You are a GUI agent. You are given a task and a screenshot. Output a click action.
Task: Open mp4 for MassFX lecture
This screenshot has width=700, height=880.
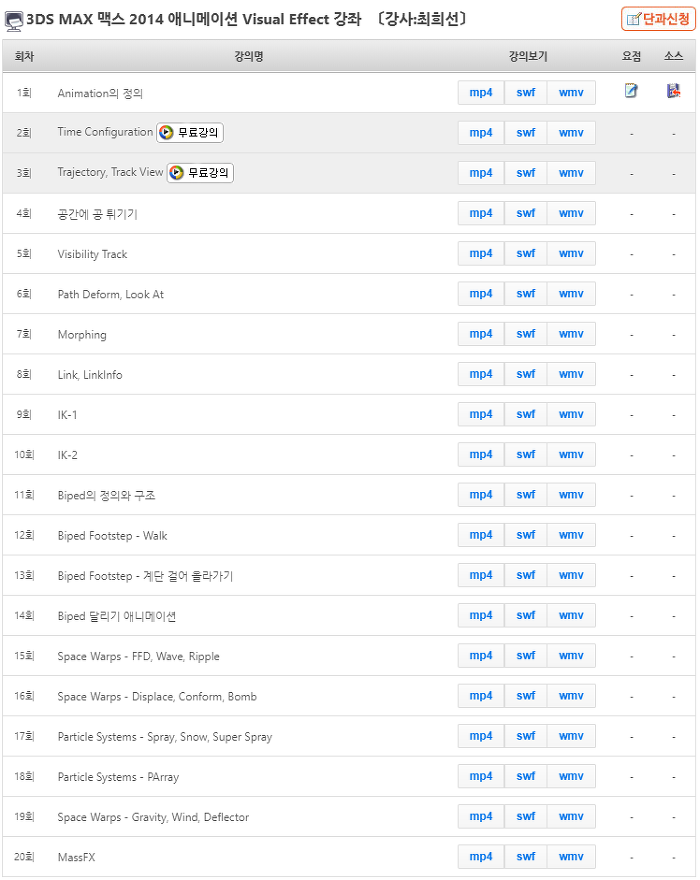tap(481, 856)
